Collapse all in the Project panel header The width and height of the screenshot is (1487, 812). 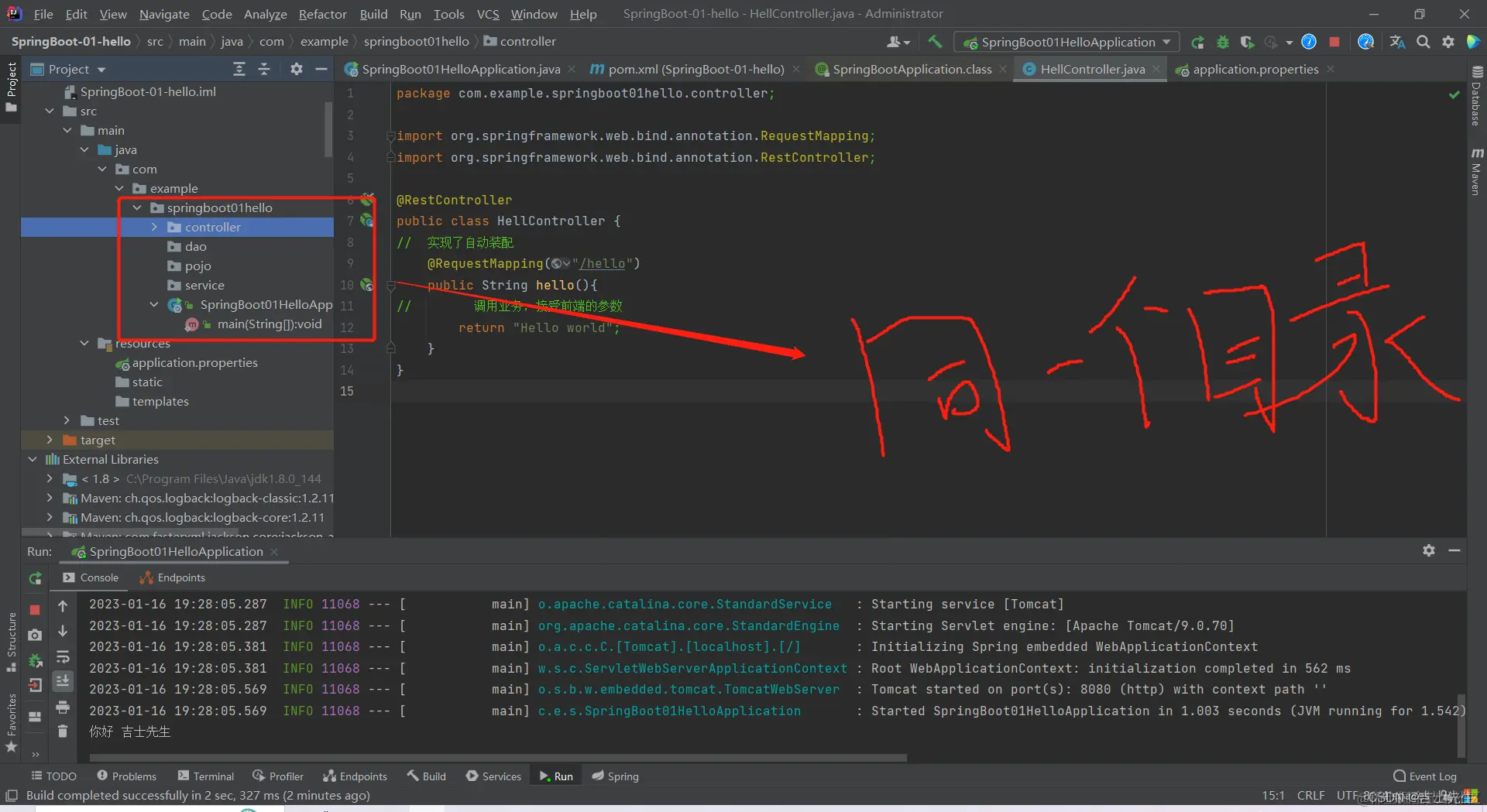coord(264,69)
